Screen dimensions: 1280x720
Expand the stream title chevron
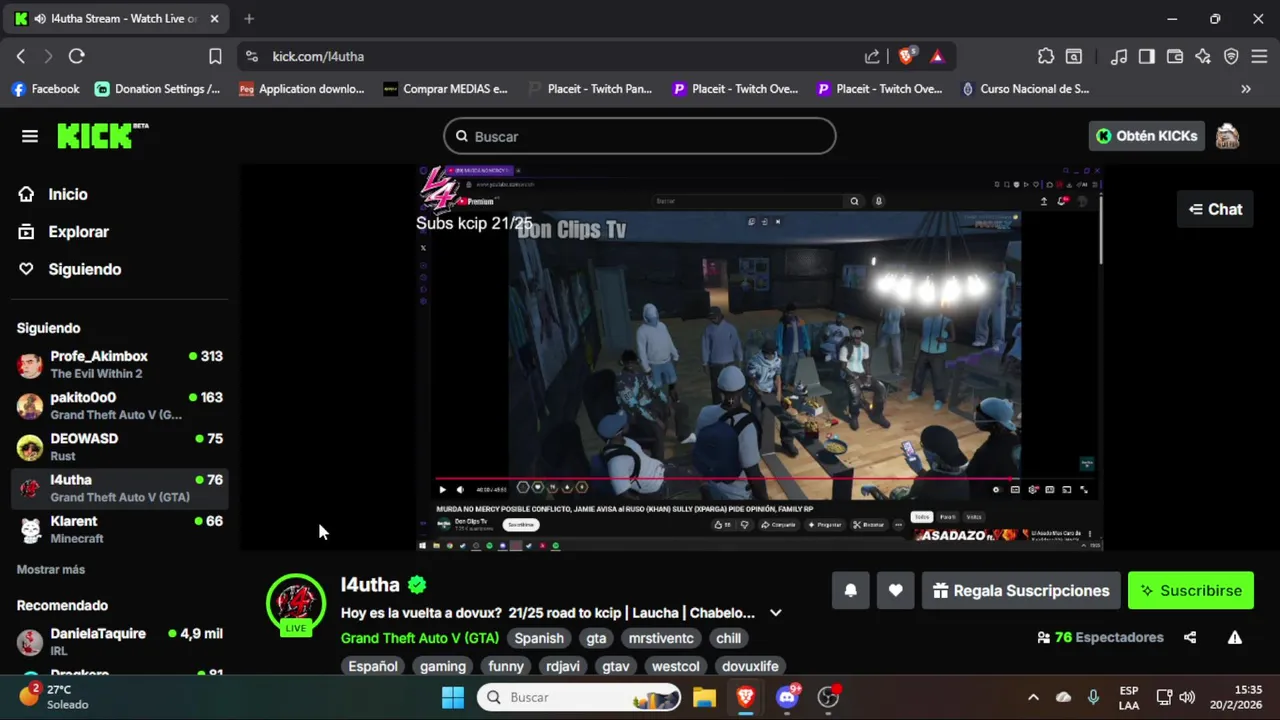775,613
